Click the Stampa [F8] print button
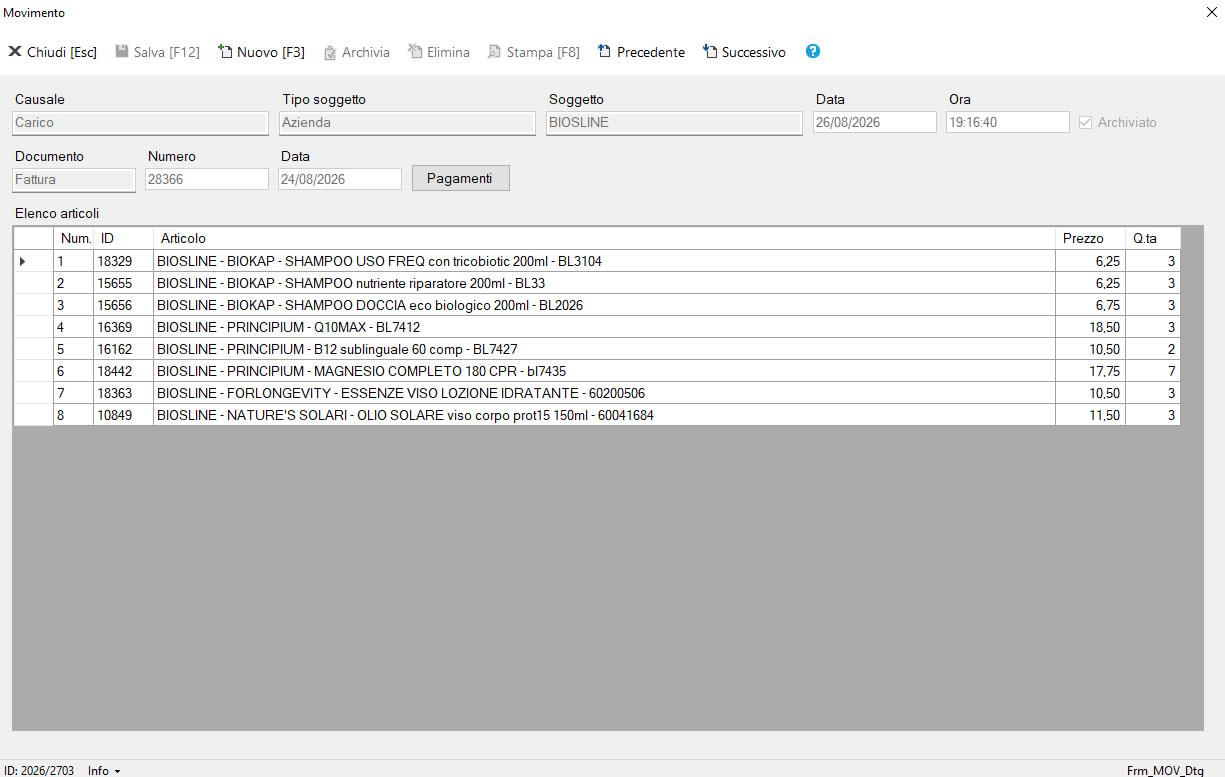 click(x=533, y=52)
